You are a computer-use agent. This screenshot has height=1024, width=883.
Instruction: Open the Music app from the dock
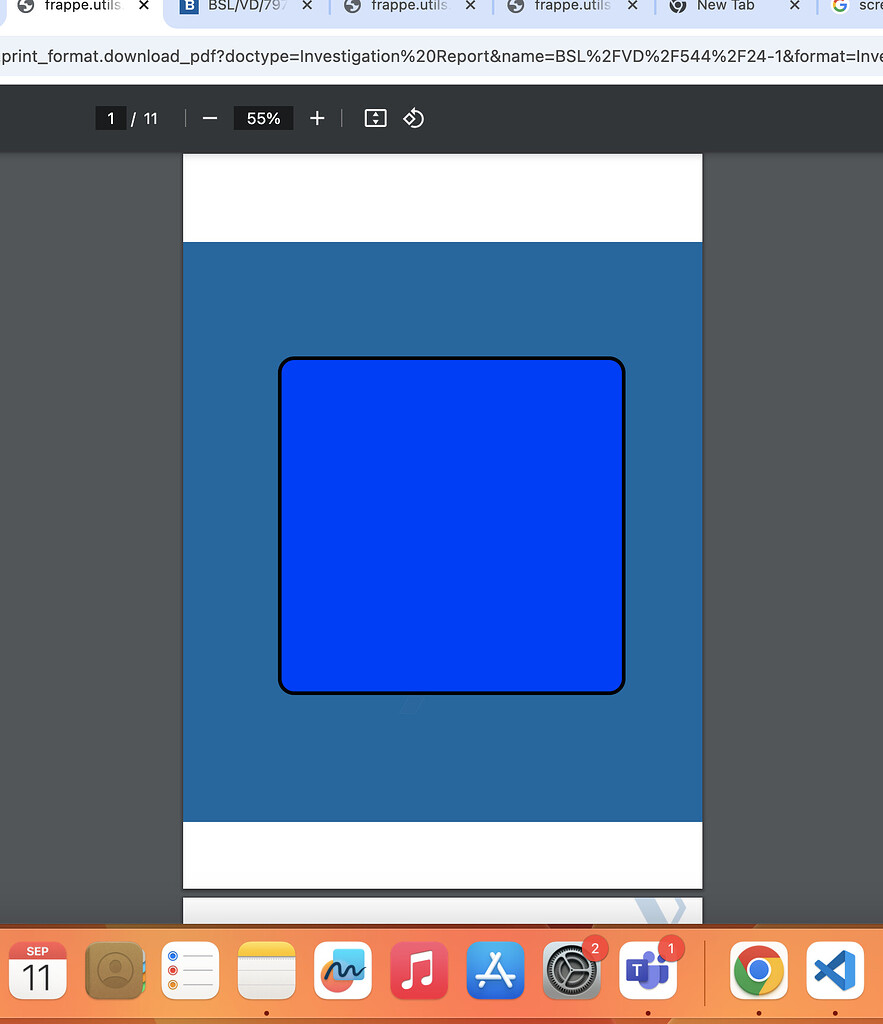point(419,971)
